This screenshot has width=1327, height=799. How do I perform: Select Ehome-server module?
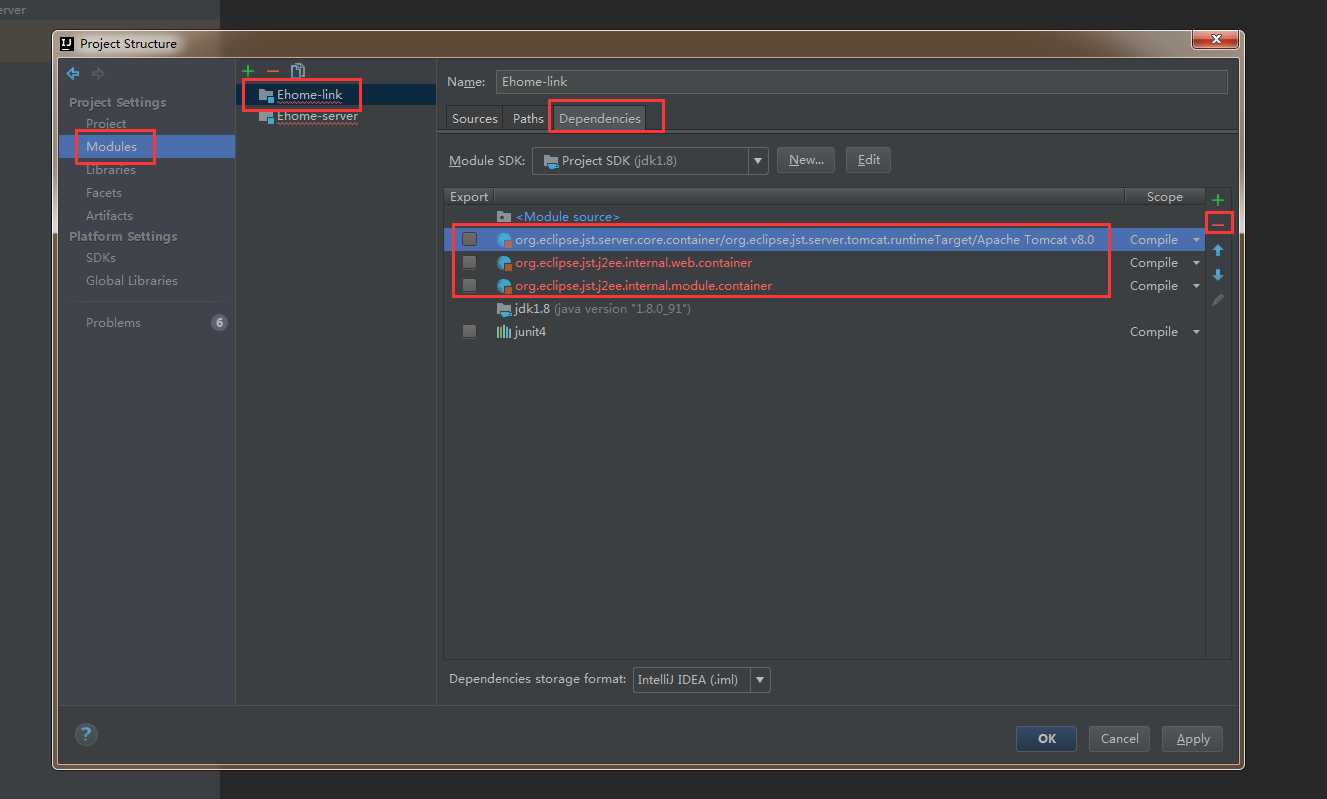(318, 116)
